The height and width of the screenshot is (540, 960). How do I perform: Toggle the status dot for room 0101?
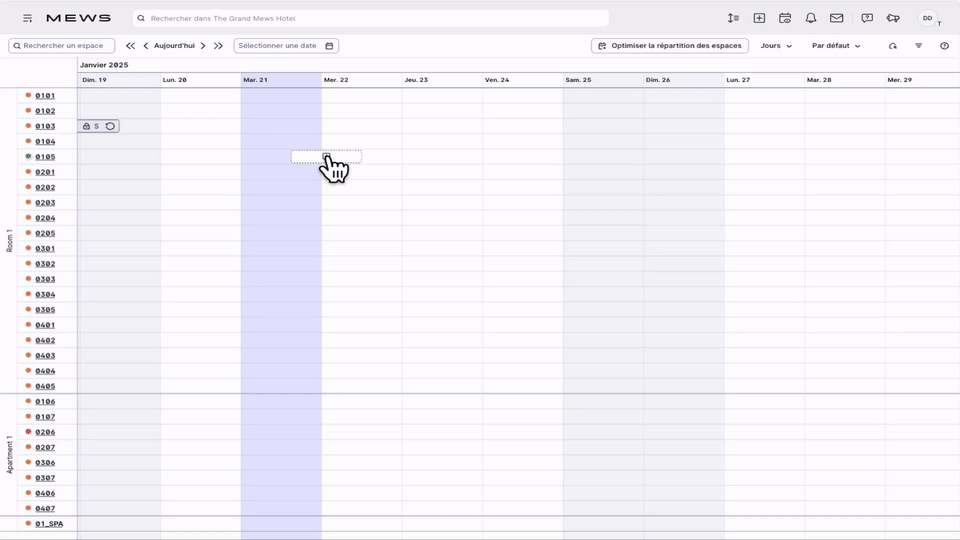click(x=28, y=96)
